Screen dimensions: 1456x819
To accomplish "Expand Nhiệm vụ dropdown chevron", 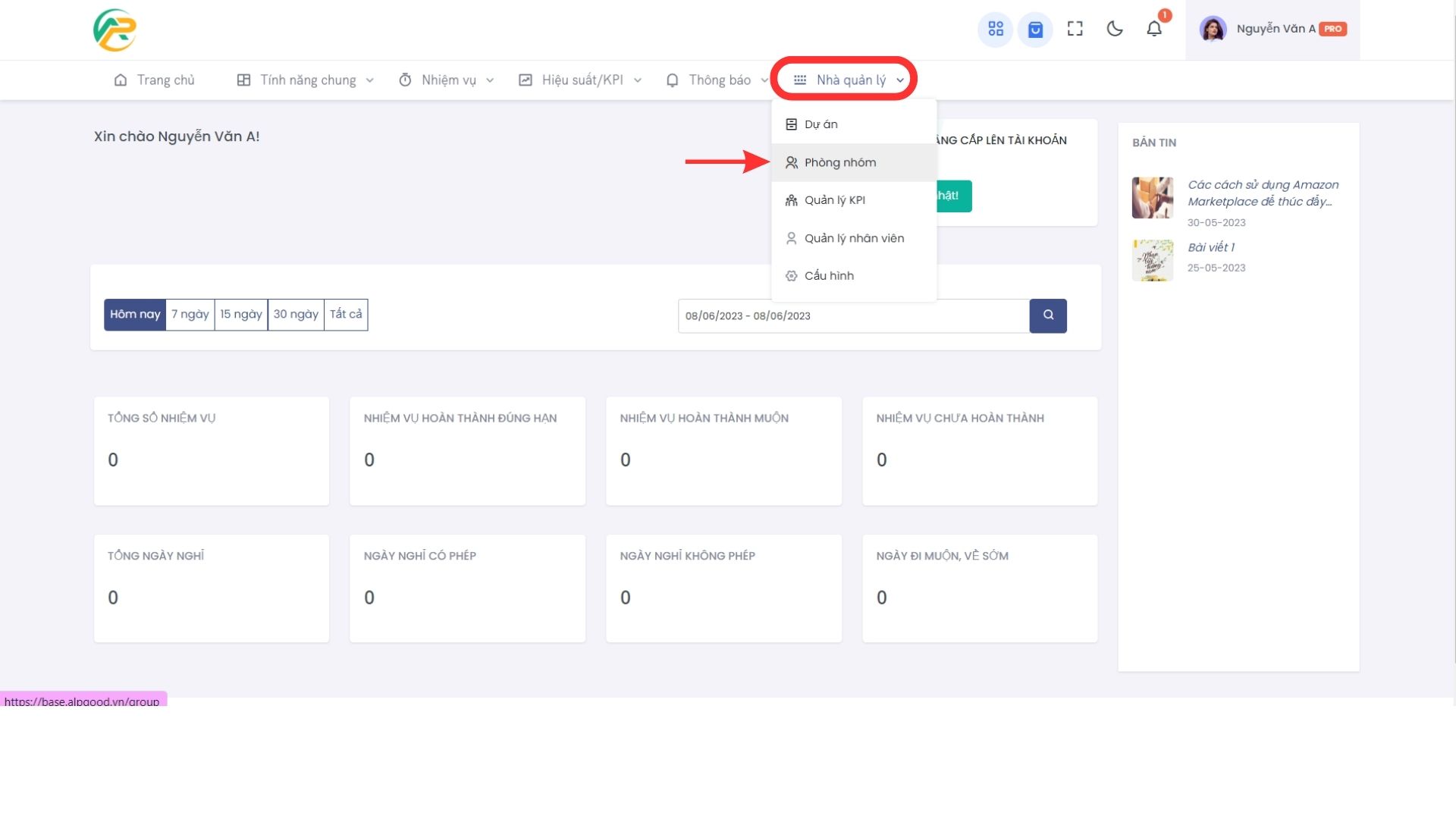I will pyautogui.click(x=490, y=80).
